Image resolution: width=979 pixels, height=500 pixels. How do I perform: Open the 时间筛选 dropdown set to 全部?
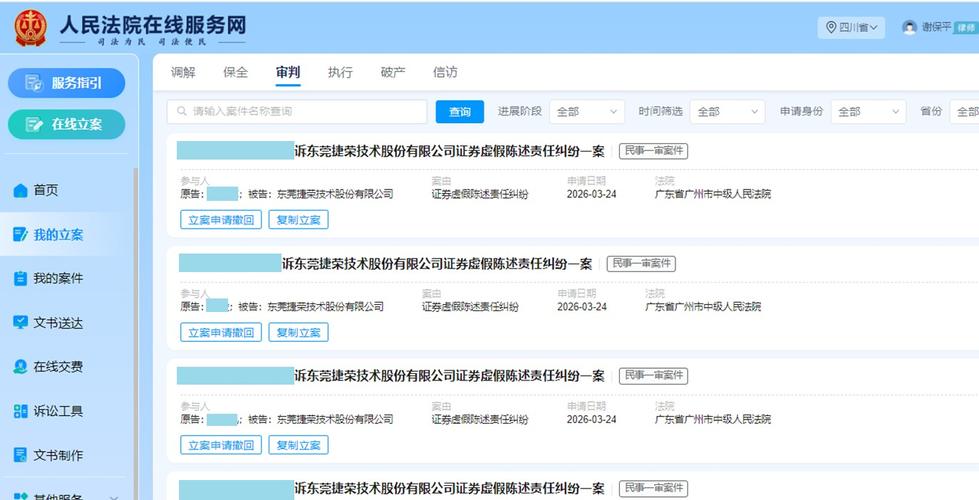pyautogui.click(x=727, y=112)
